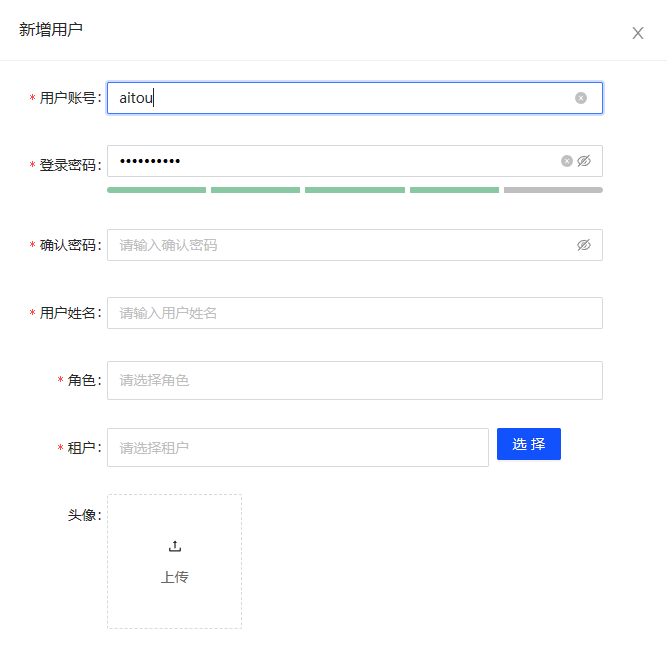Click the 上传 avatar upload box
667x661 pixels.
point(174,561)
